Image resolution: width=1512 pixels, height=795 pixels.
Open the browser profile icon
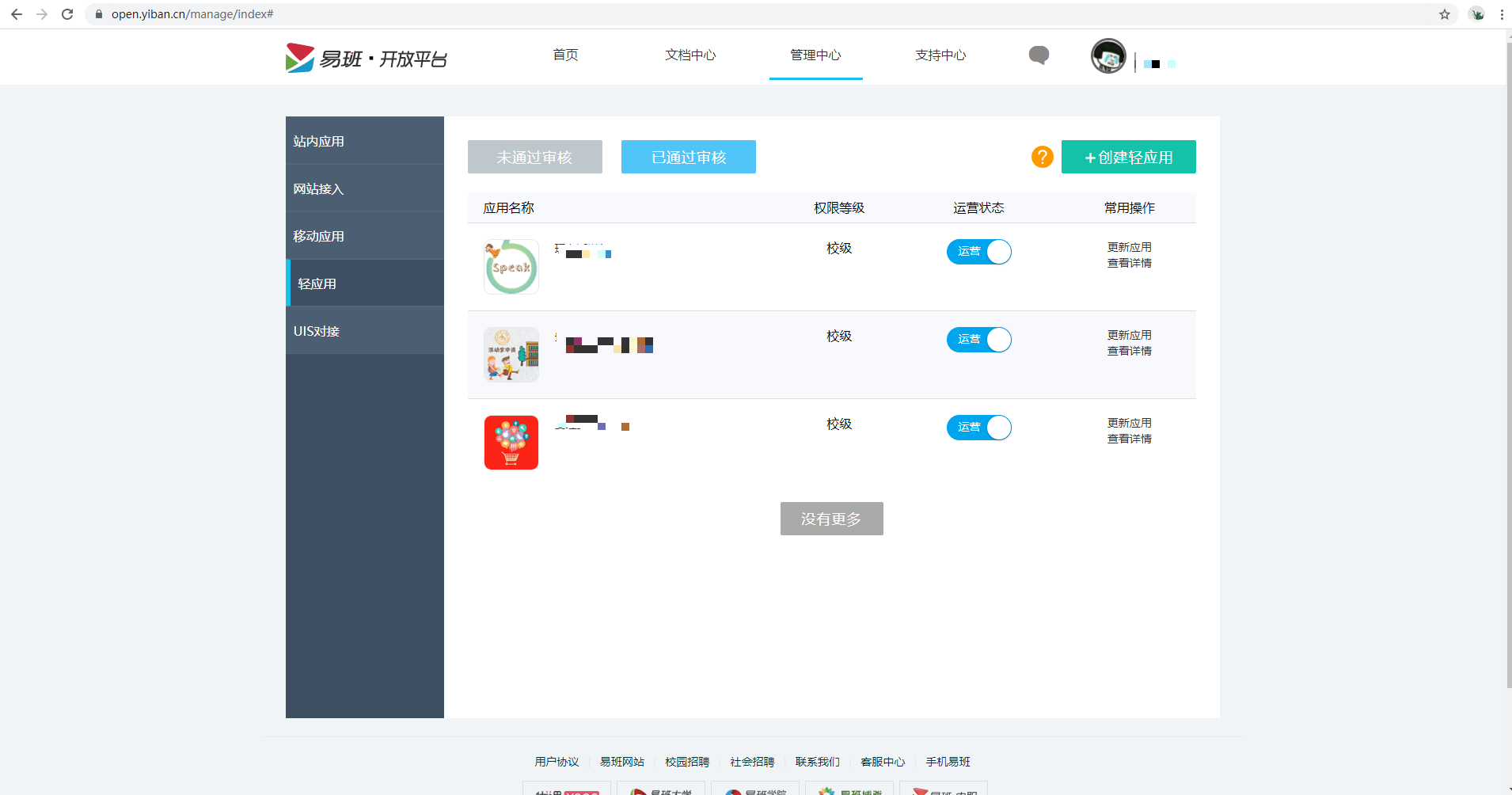[1477, 13]
